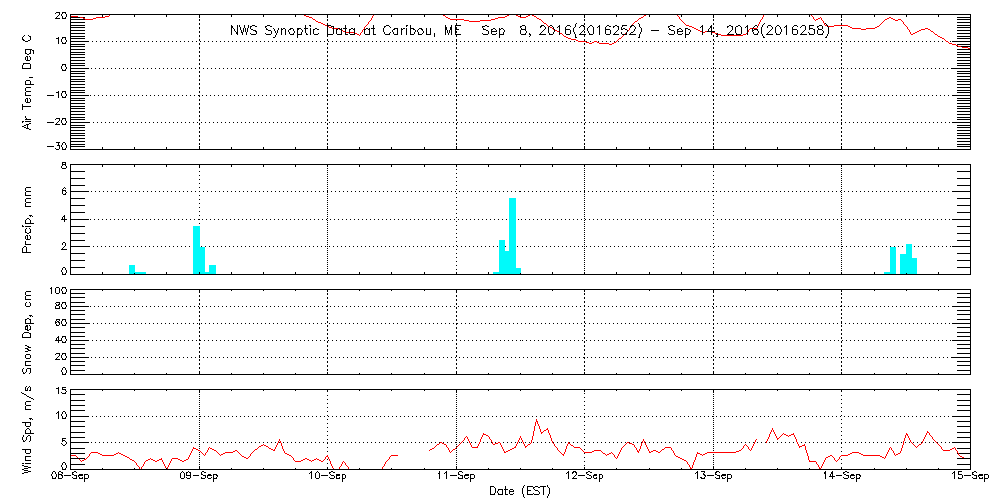This screenshot has height=500, width=1000.
Task: Select the 15-Sep date label on x-axis
Action: (x=968, y=478)
